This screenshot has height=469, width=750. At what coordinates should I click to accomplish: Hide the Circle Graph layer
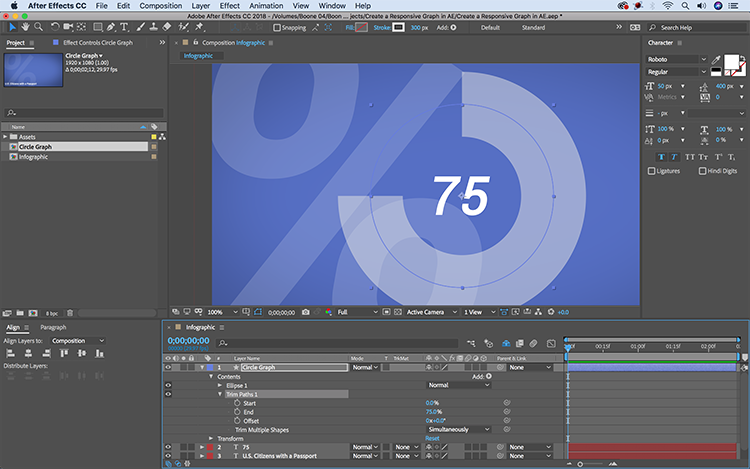[x=168, y=367]
